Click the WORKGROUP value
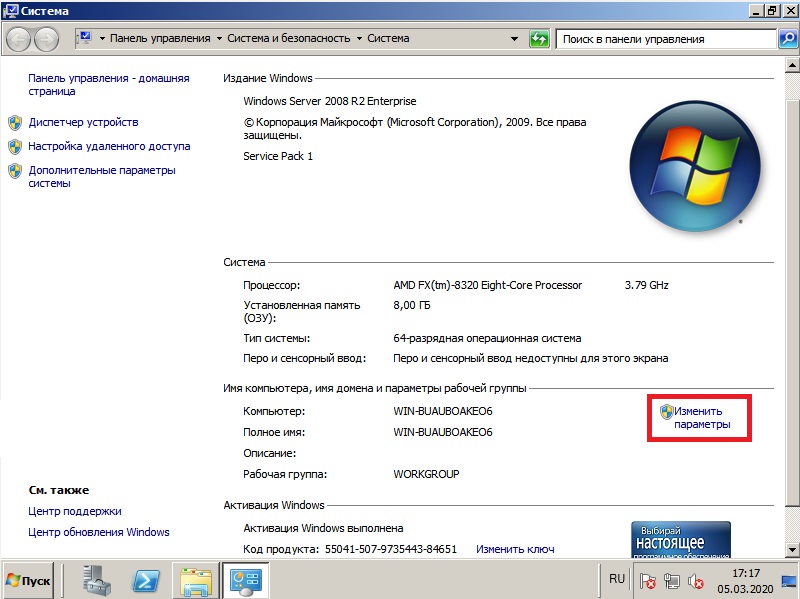Screen dimensions: 800x599 click(426, 474)
